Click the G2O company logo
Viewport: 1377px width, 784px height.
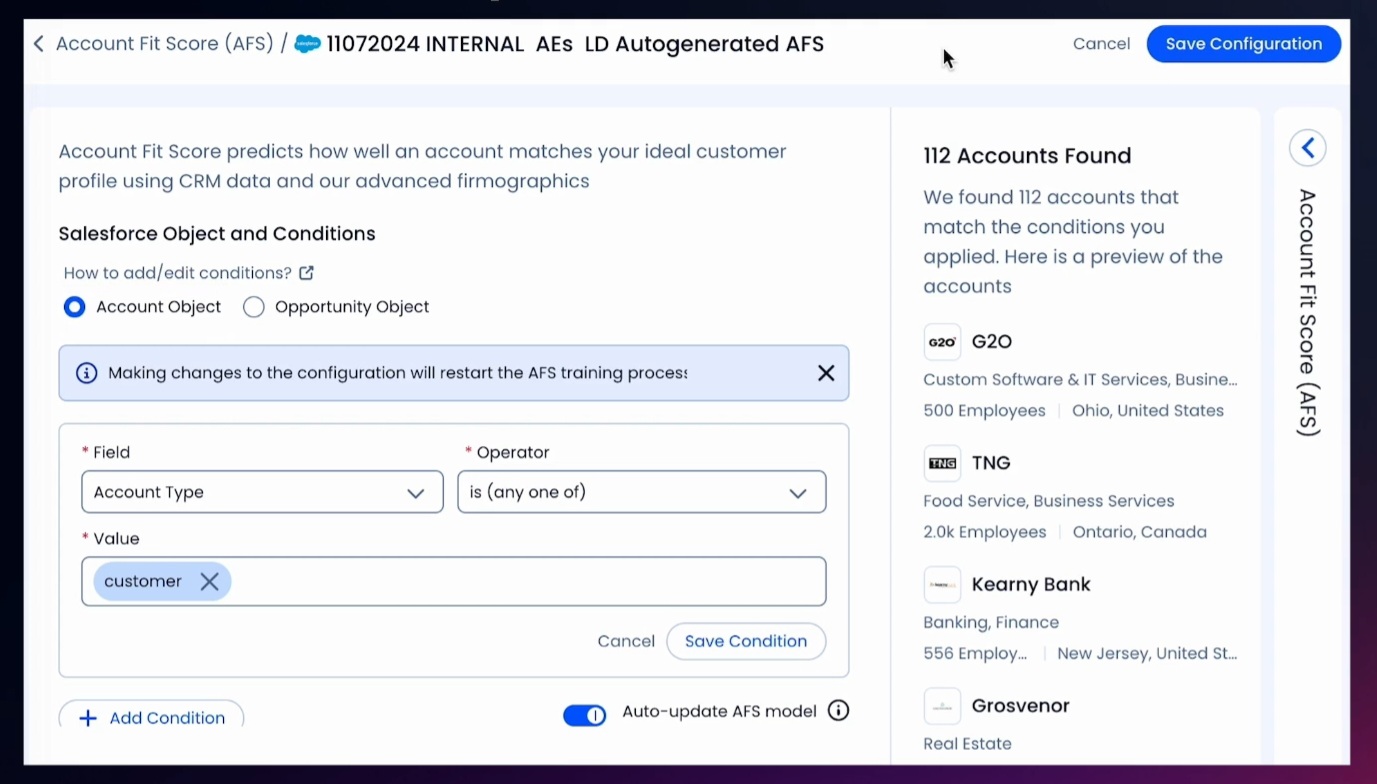coord(942,342)
